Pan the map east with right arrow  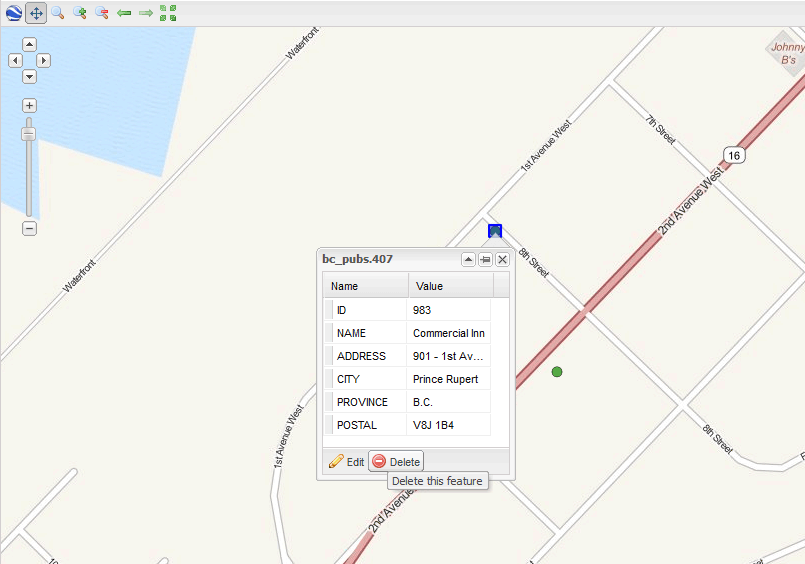44,61
